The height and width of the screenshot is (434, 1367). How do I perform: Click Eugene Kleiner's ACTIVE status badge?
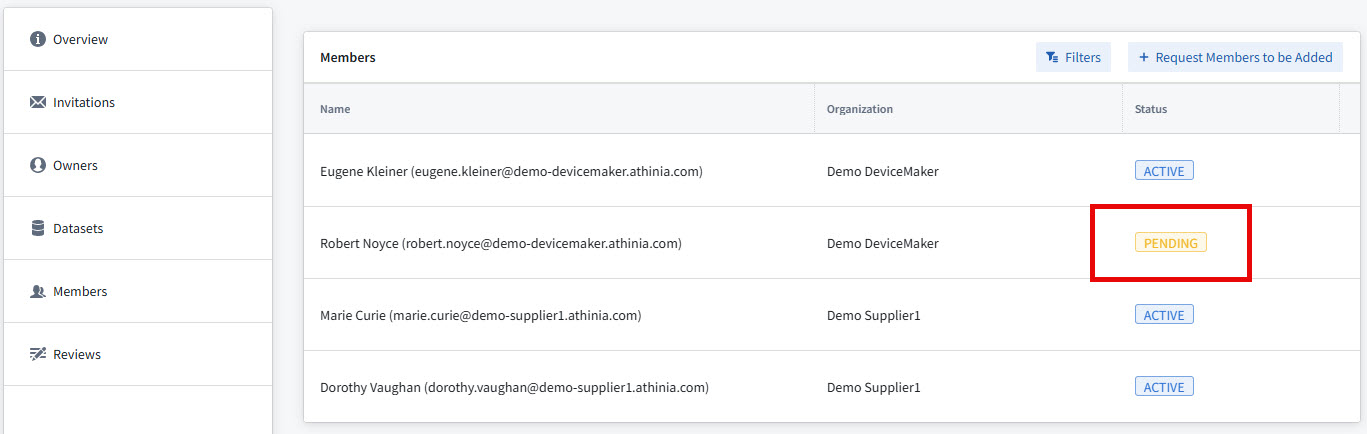tap(1164, 171)
